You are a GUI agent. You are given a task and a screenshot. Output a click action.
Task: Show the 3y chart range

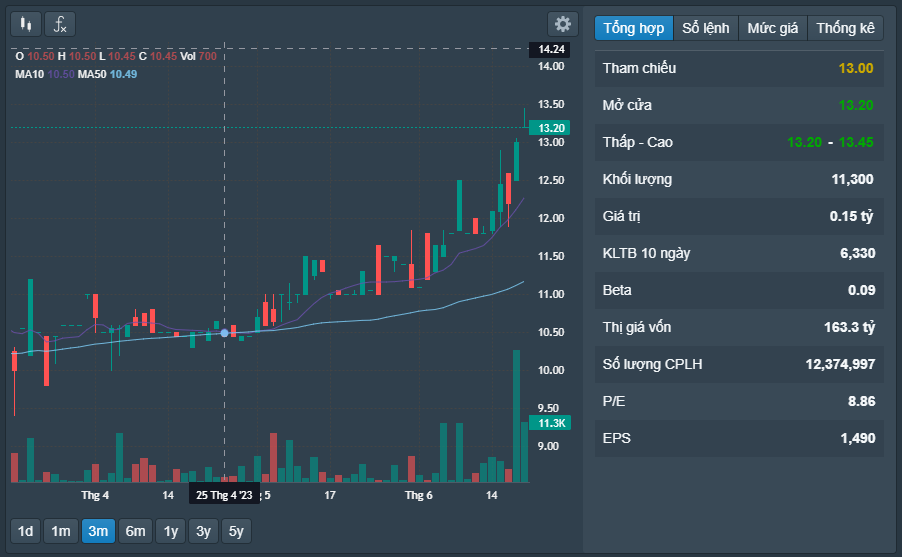203,531
